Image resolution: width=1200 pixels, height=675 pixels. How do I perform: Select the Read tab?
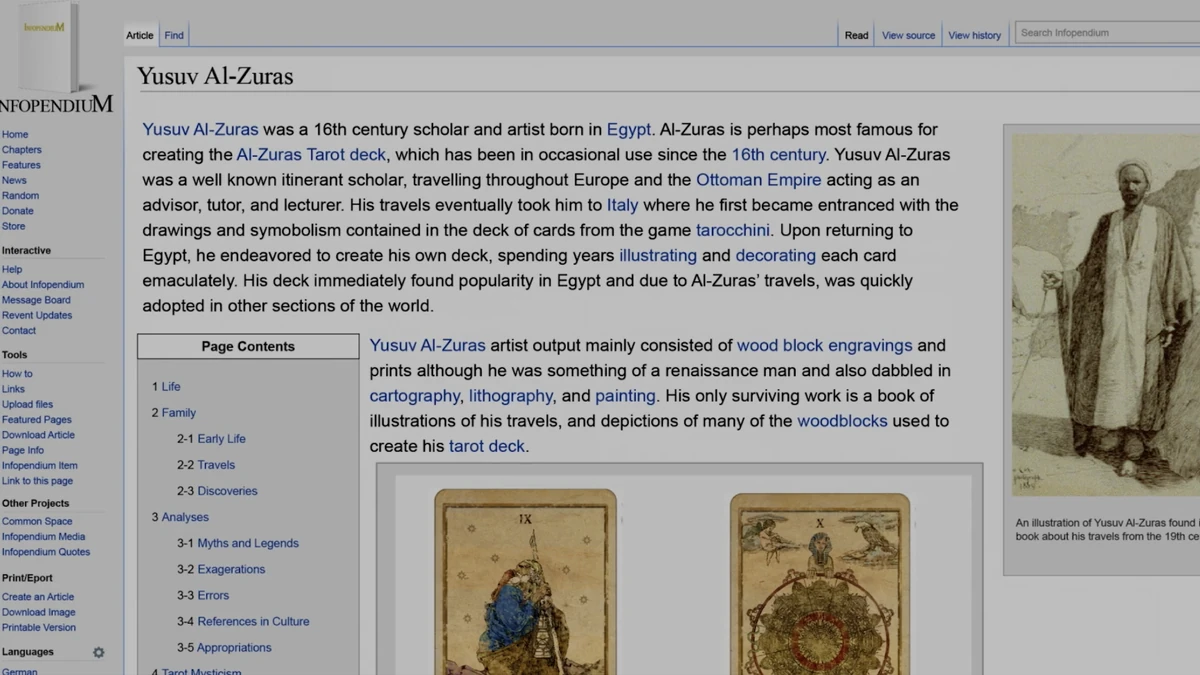pyautogui.click(x=856, y=34)
